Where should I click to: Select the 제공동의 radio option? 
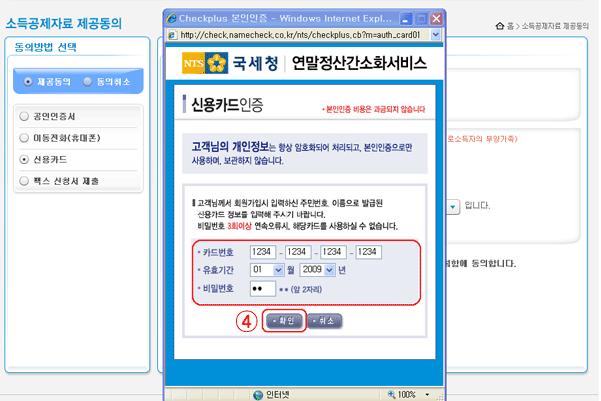pos(28,82)
